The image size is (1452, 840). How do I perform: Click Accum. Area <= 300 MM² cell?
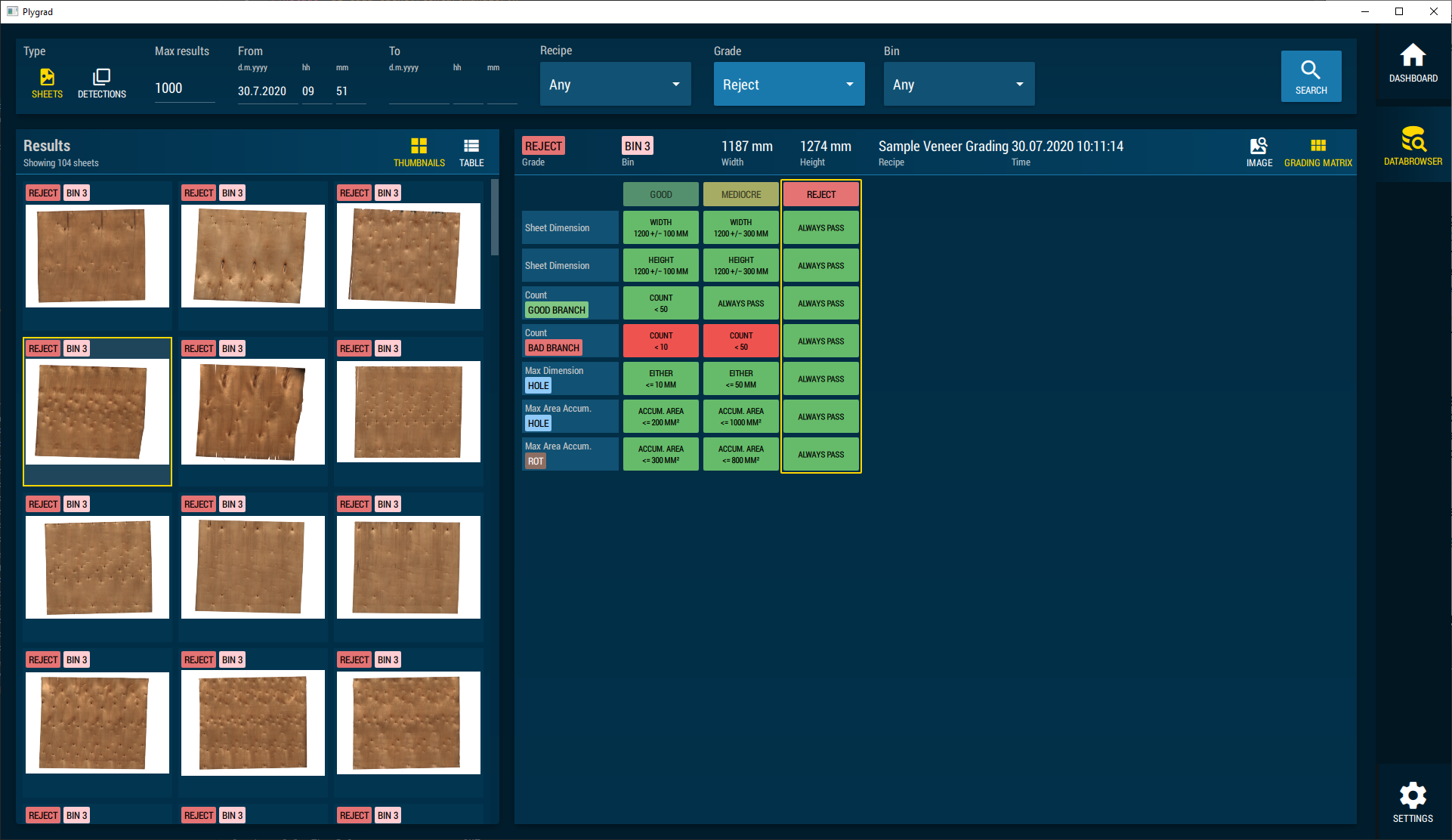point(660,454)
